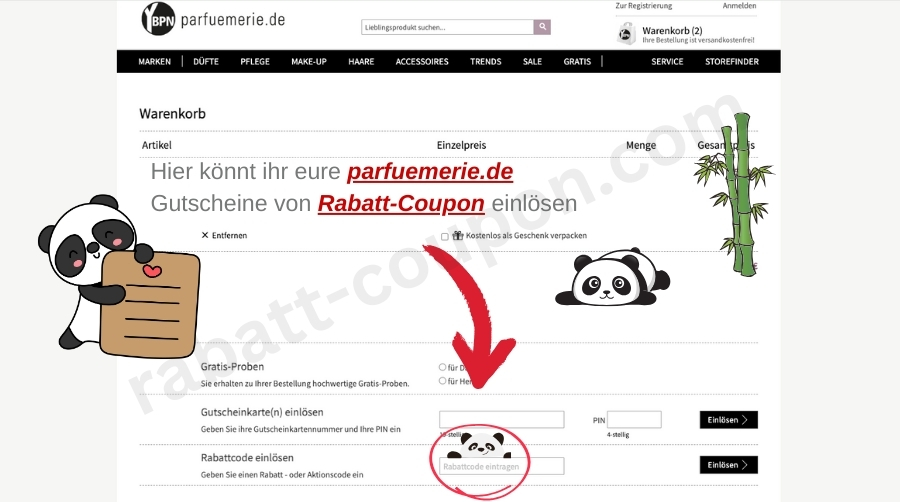Focus the Rabattcode eintragen field
This screenshot has width=900, height=502.
[x=502, y=466]
